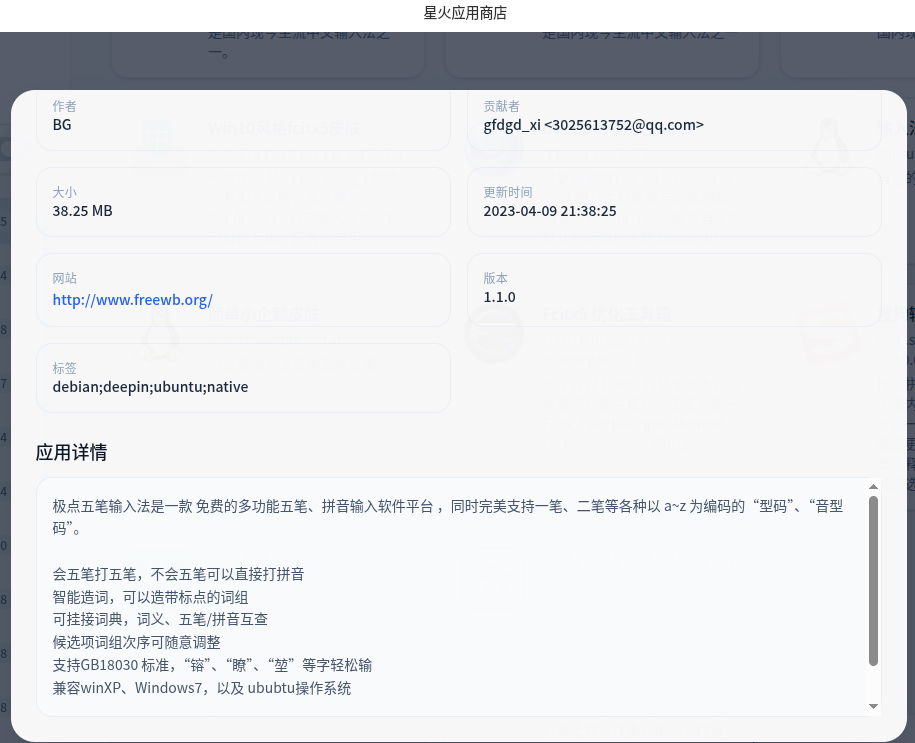
Task: Open the http://www.freewb.org/ website link
Action: pos(132,299)
